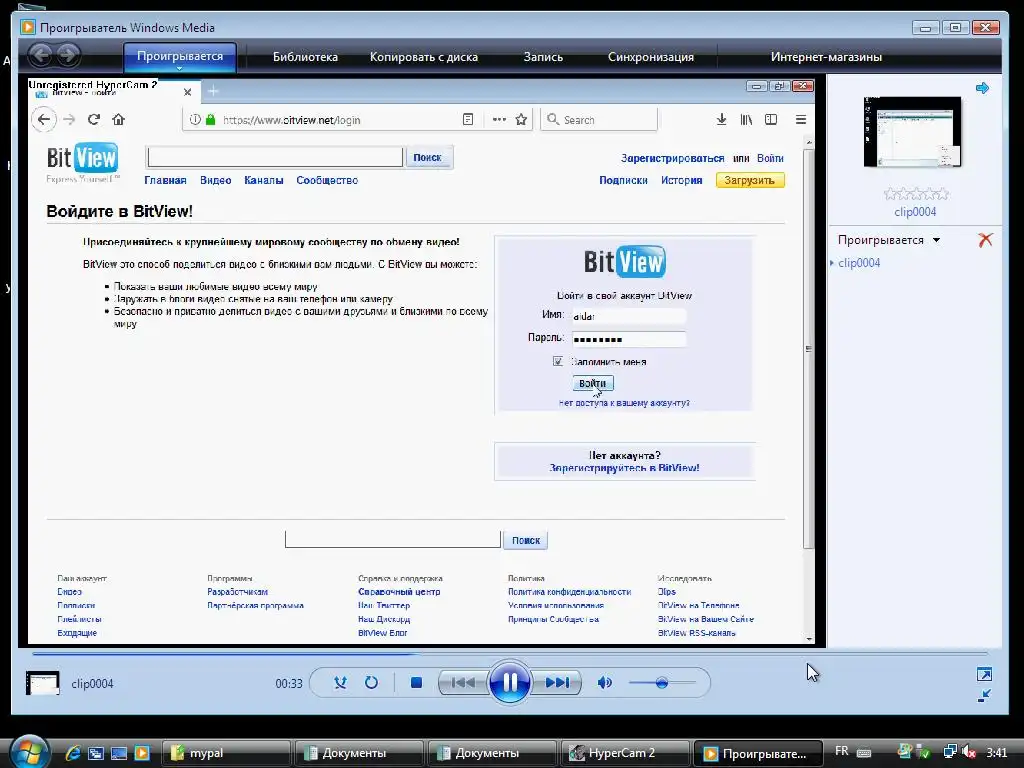
Task: Open the Синхронизация tab
Action: tap(650, 57)
